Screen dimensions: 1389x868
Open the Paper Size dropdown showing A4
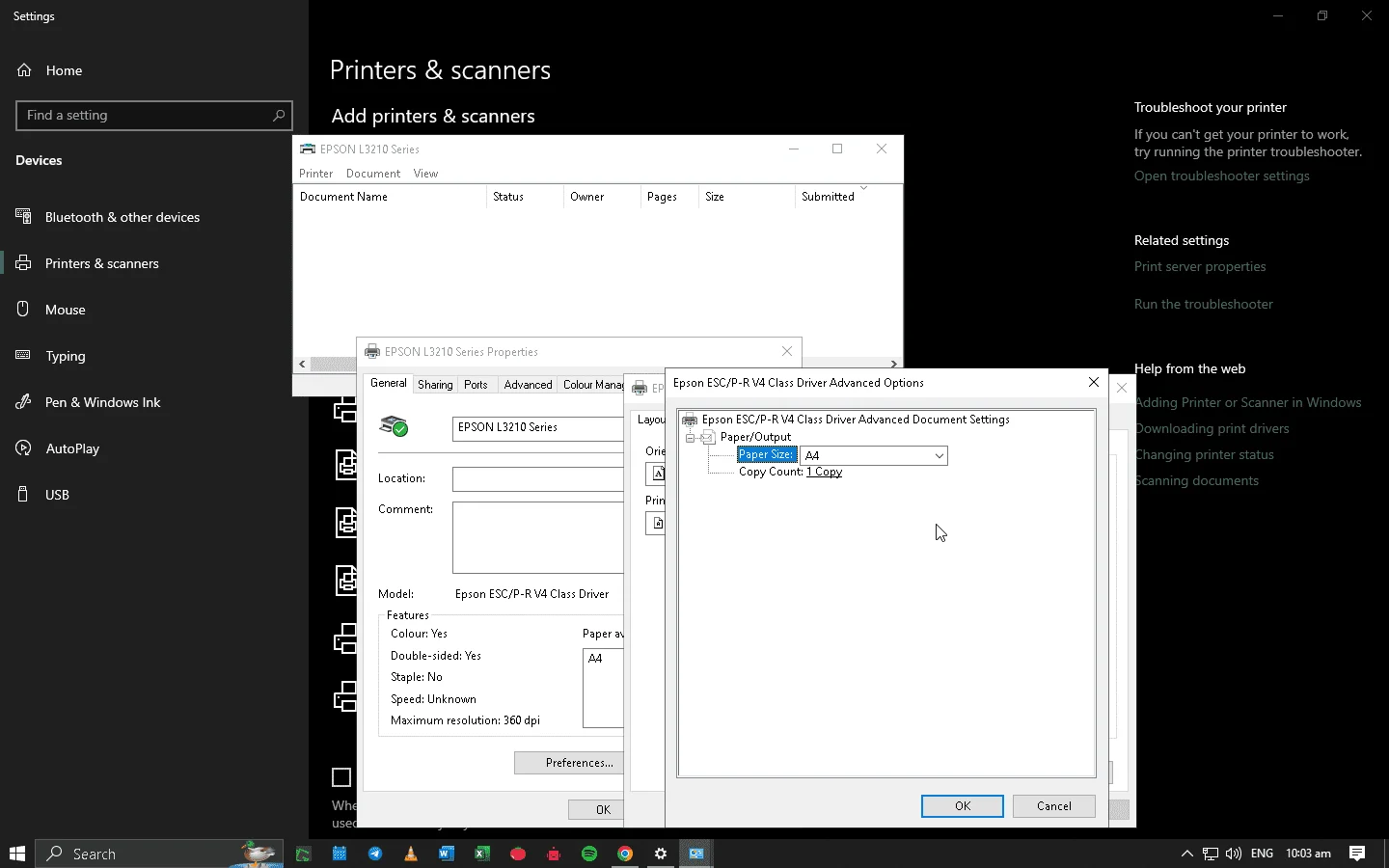click(874, 455)
